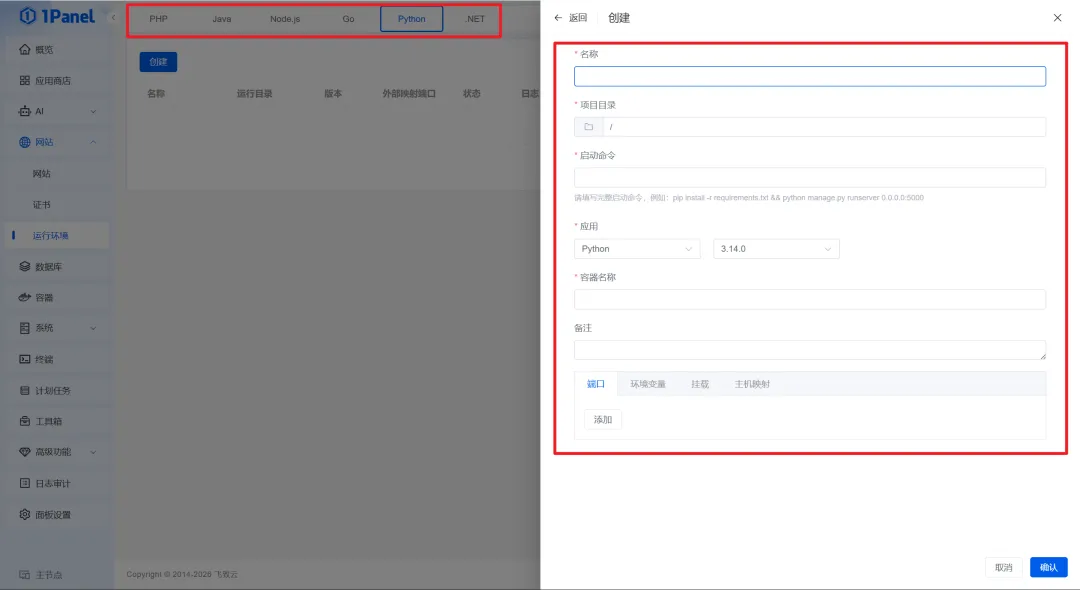The width and height of the screenshot is (1080, 590).
Task: Focus the 名称 input field
Action: coord(810,76)
